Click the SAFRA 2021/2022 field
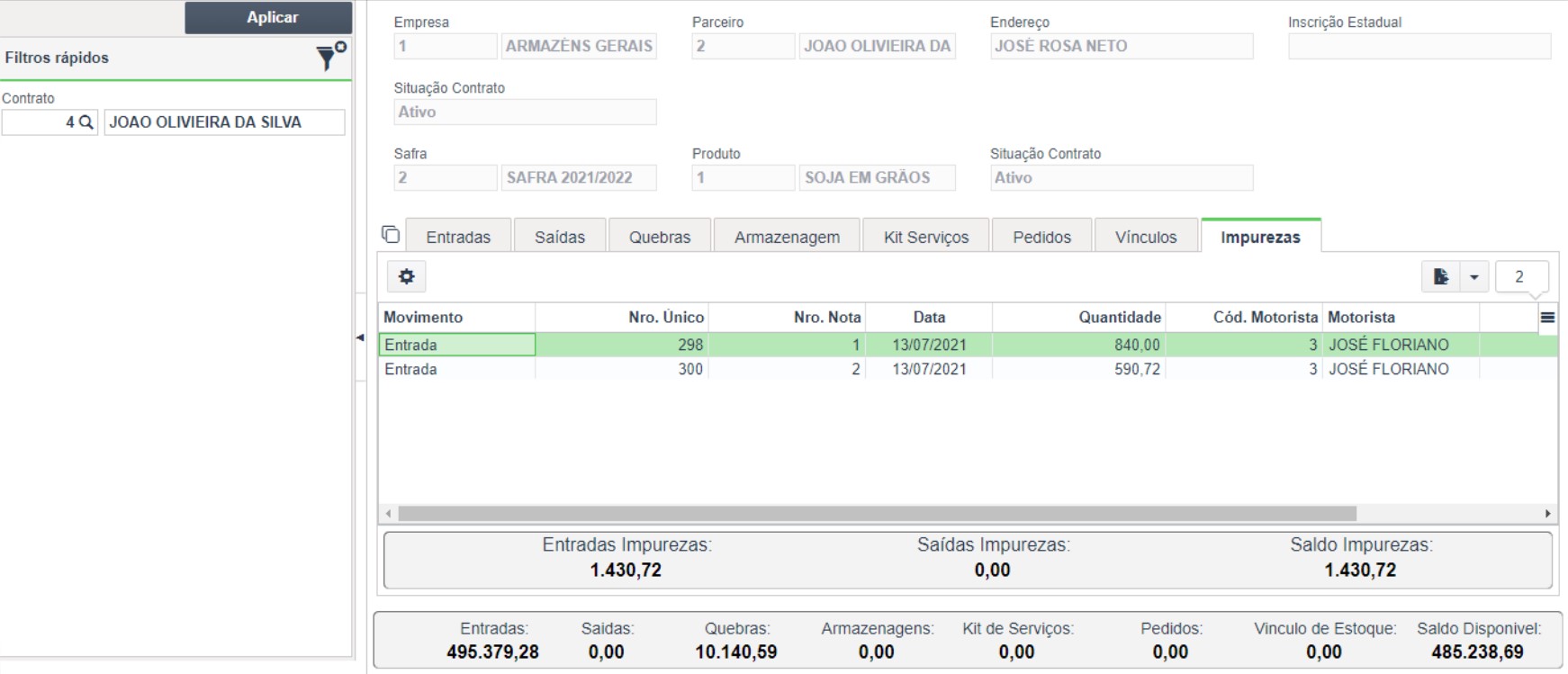The image size is (1568, 674). 579,177
